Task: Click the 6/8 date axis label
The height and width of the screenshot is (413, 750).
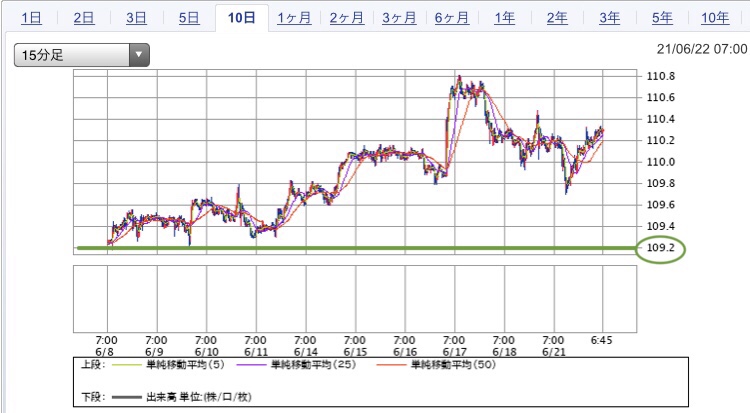Action: point(104,352)
